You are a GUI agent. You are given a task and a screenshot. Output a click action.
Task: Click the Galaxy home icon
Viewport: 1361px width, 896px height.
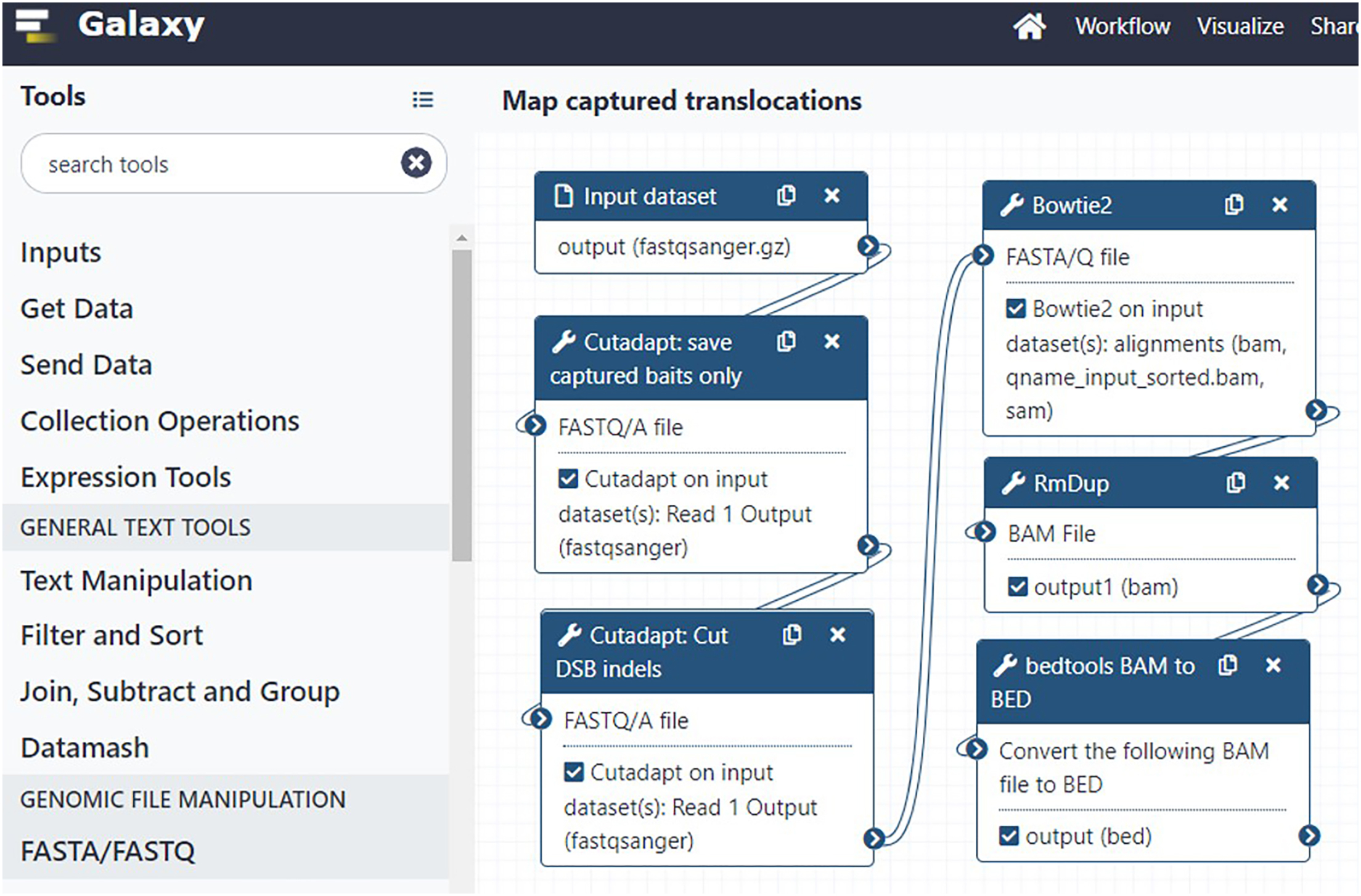1029,26
